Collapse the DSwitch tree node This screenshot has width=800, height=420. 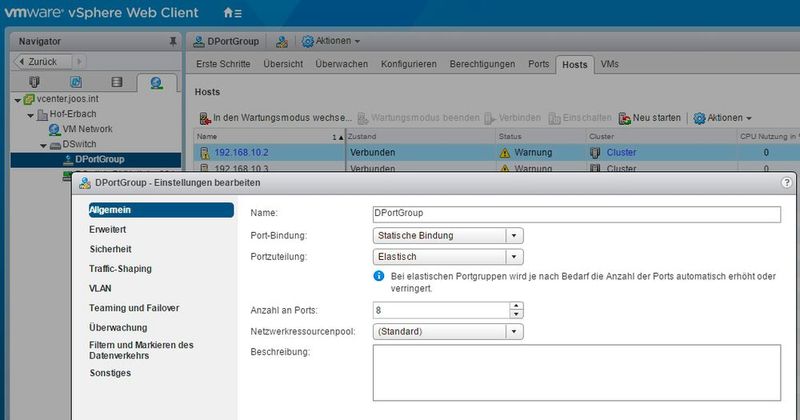[43, 145]
